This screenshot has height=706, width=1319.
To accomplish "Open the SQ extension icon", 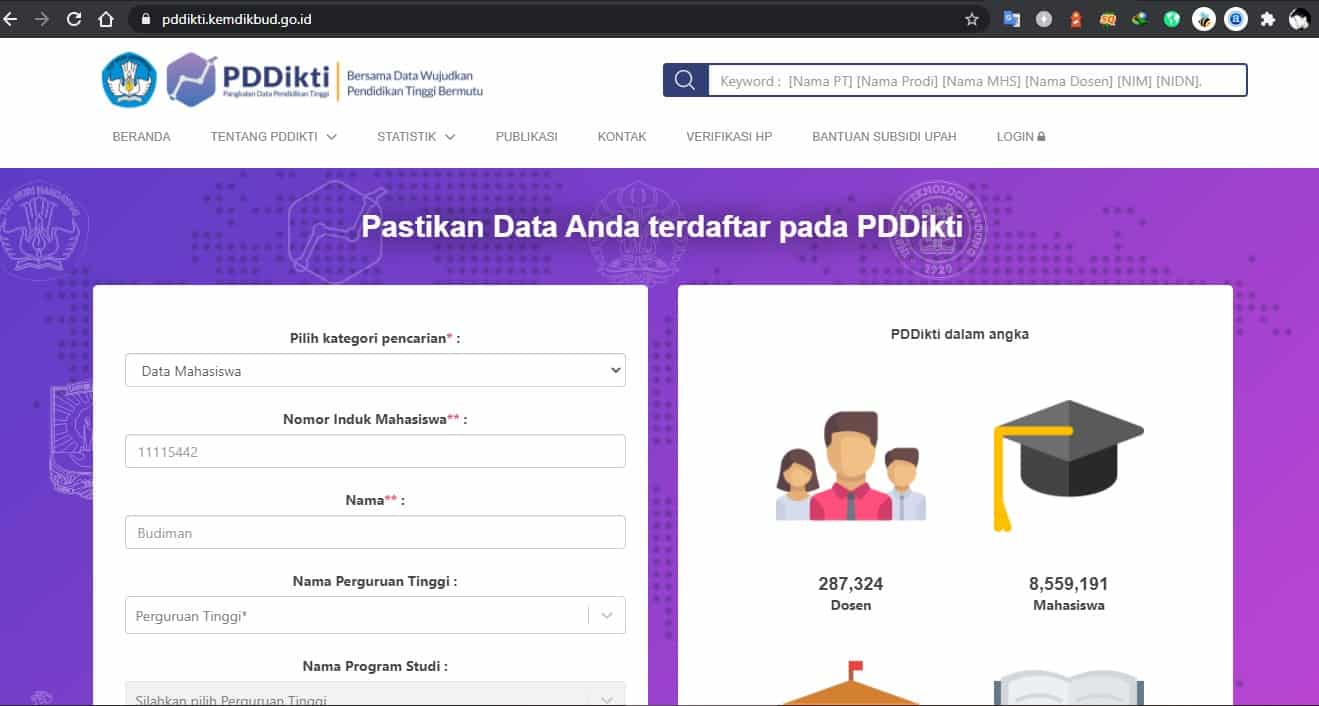I will 1108,18.
